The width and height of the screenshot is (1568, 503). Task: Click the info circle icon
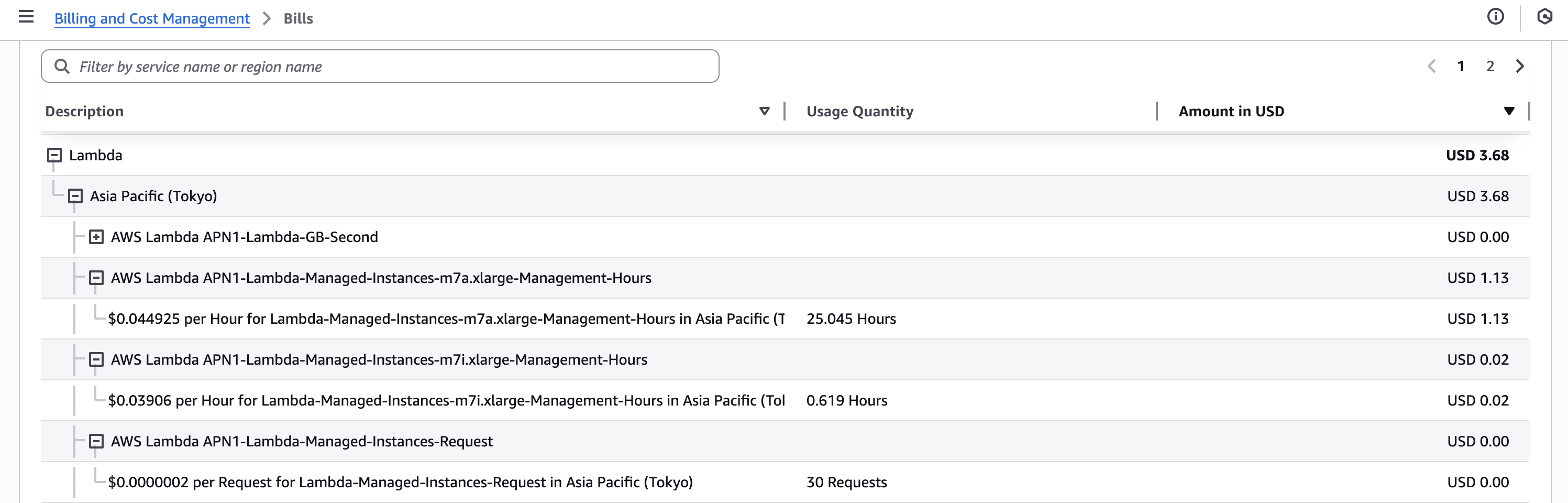[1495, 17]
